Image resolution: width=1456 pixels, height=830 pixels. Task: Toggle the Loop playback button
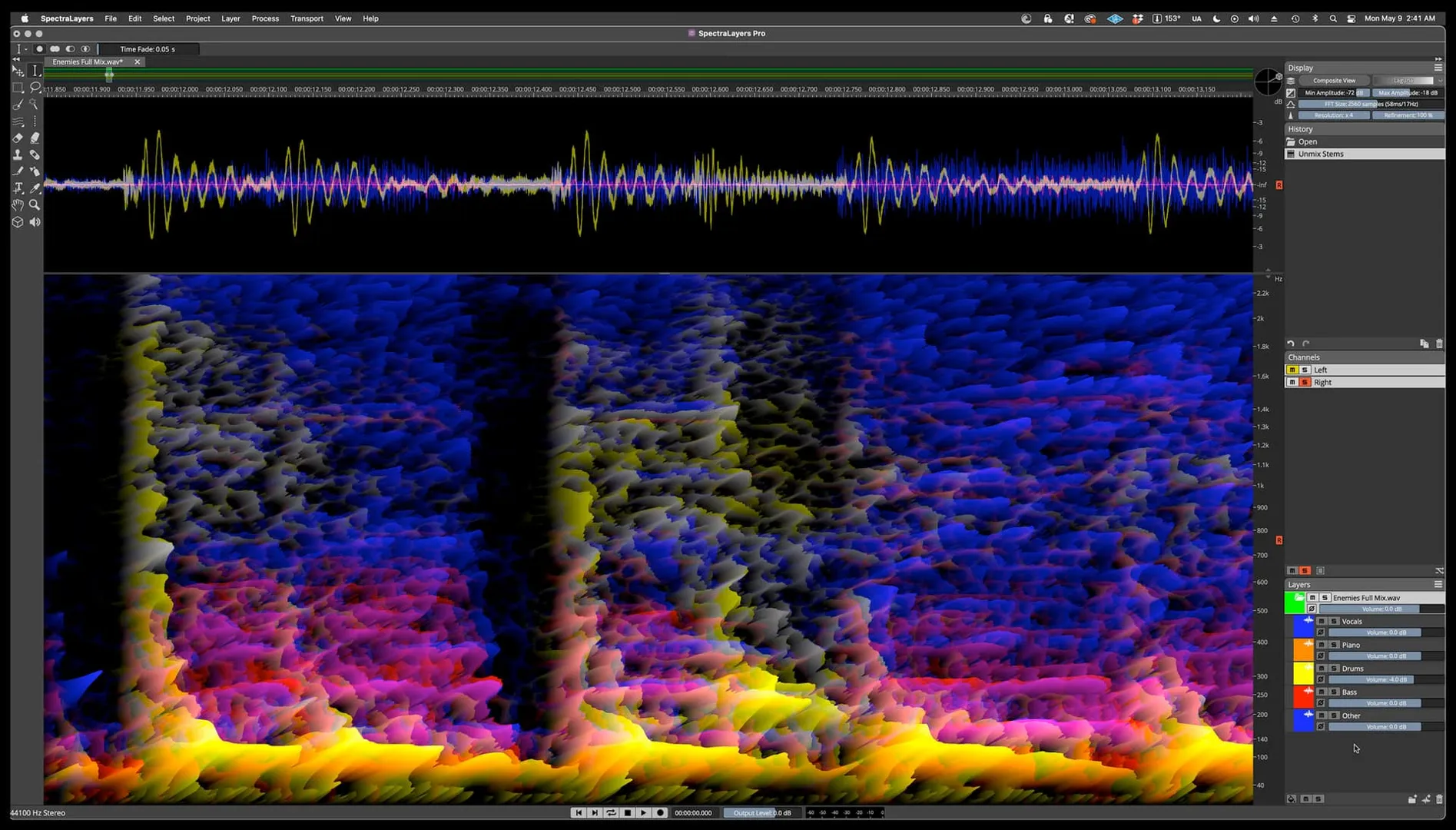pyautogui.click(x=611, y=812)
